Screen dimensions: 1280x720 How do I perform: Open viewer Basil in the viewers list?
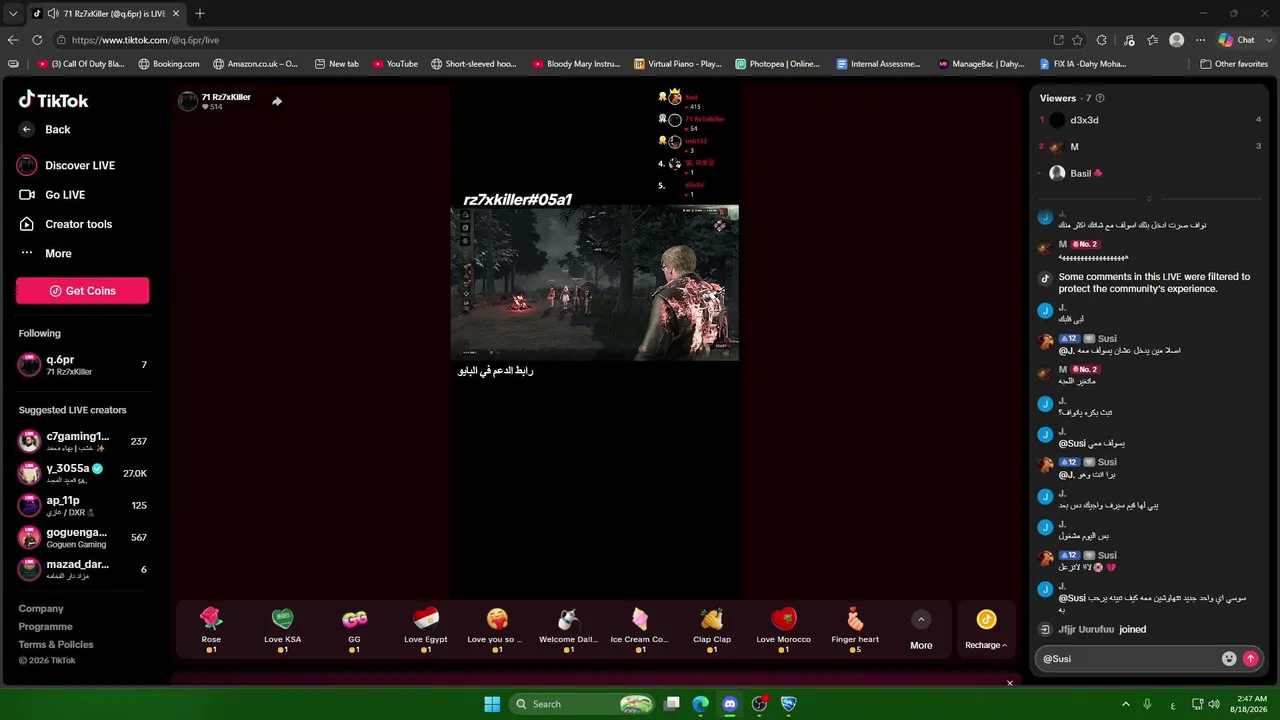(1150, 173)
